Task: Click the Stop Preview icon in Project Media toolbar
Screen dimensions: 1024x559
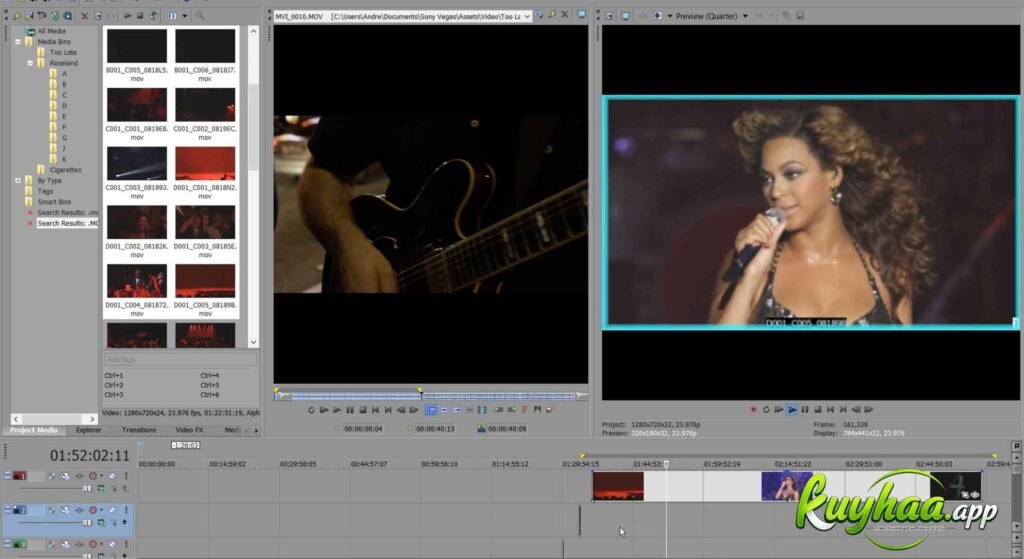Action: (140, 16)
